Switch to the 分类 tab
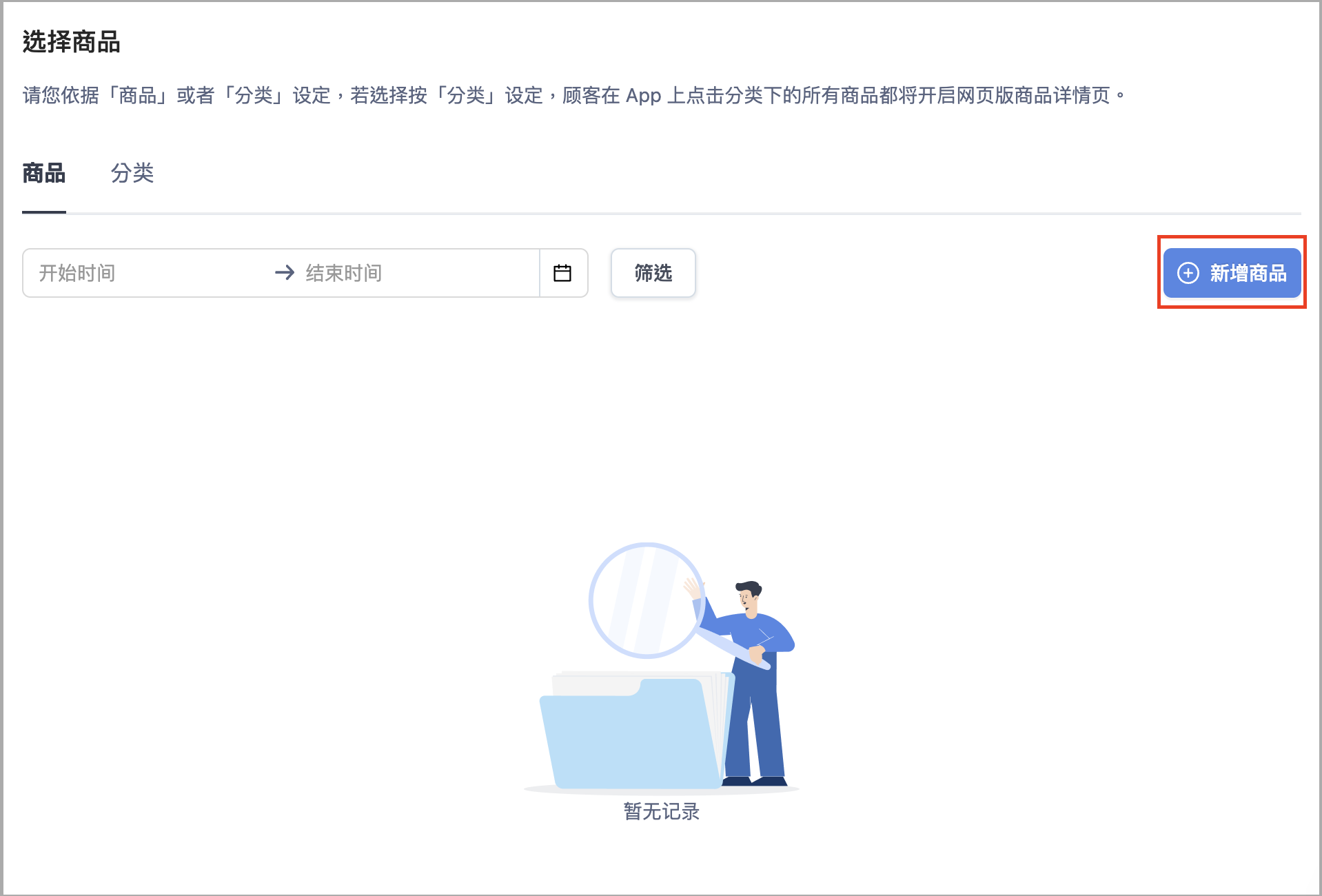1322x896 pixels. [132, 173]
